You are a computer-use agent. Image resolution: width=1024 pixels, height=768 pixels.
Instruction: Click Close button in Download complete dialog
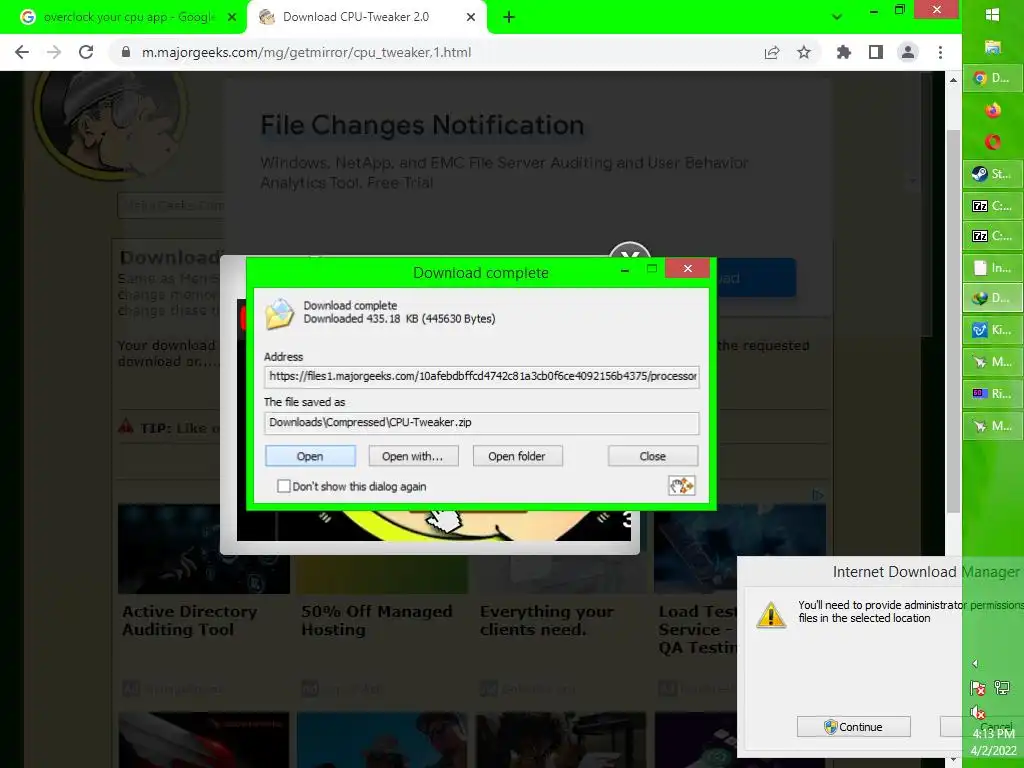pyautogui.click(x=653, y=456)
